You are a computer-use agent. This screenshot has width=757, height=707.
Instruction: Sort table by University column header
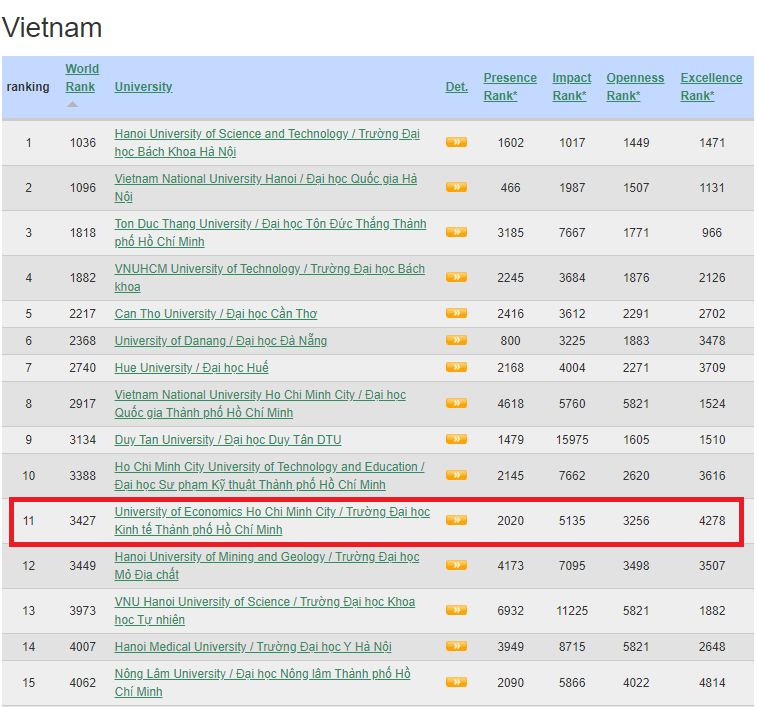(143, 87)
